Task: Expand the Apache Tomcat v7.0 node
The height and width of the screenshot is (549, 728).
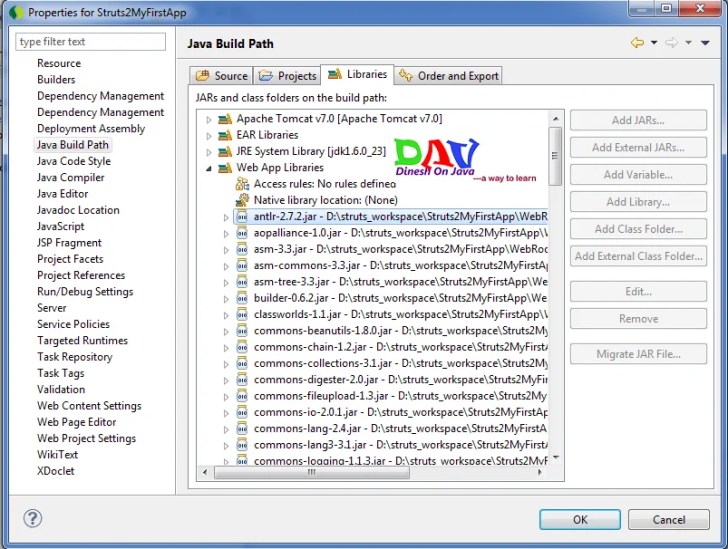Action: coord(209,120)
